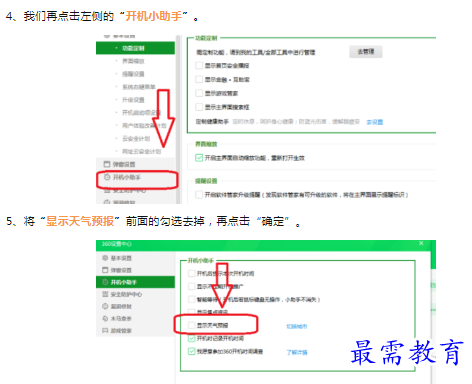This screenshot has width=472, height=384.
Task: Uncheck 我愿意参加360开机时间调查 checkbox
Action: point(191,351)
